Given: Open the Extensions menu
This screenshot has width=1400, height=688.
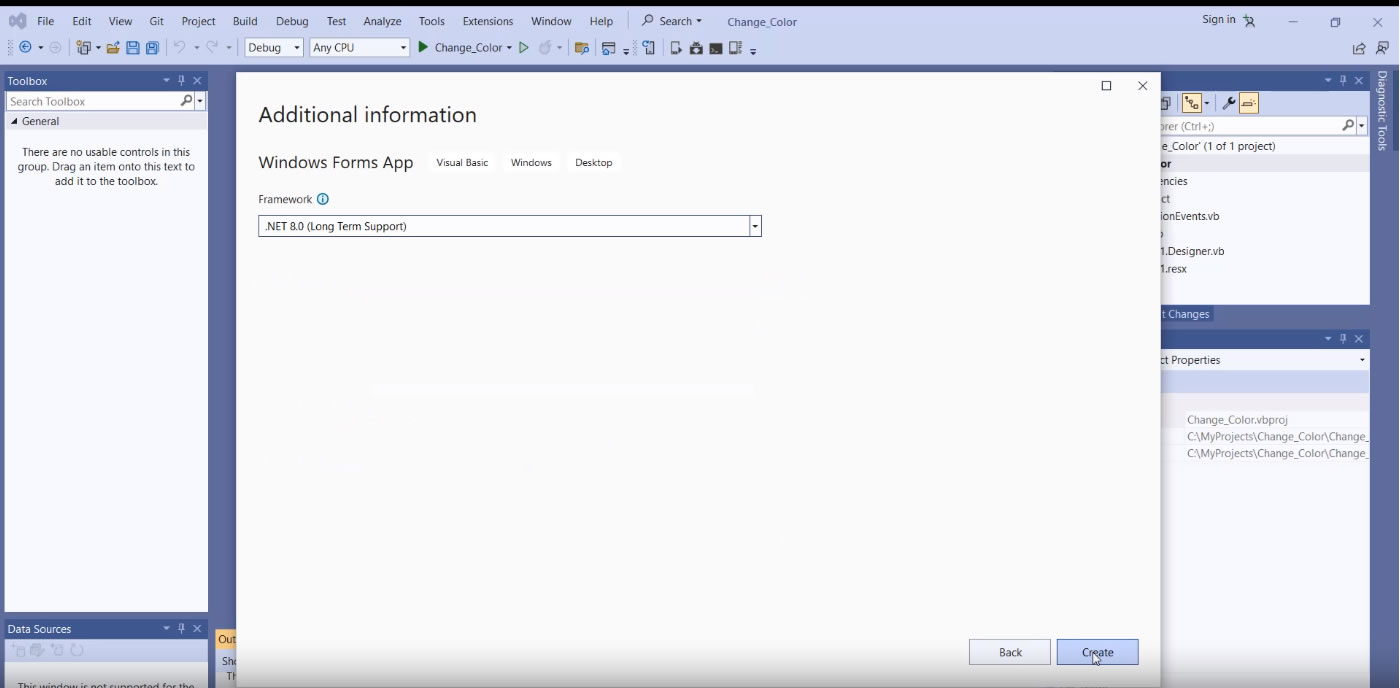Looking at the screenshot, I should [487, 21].
